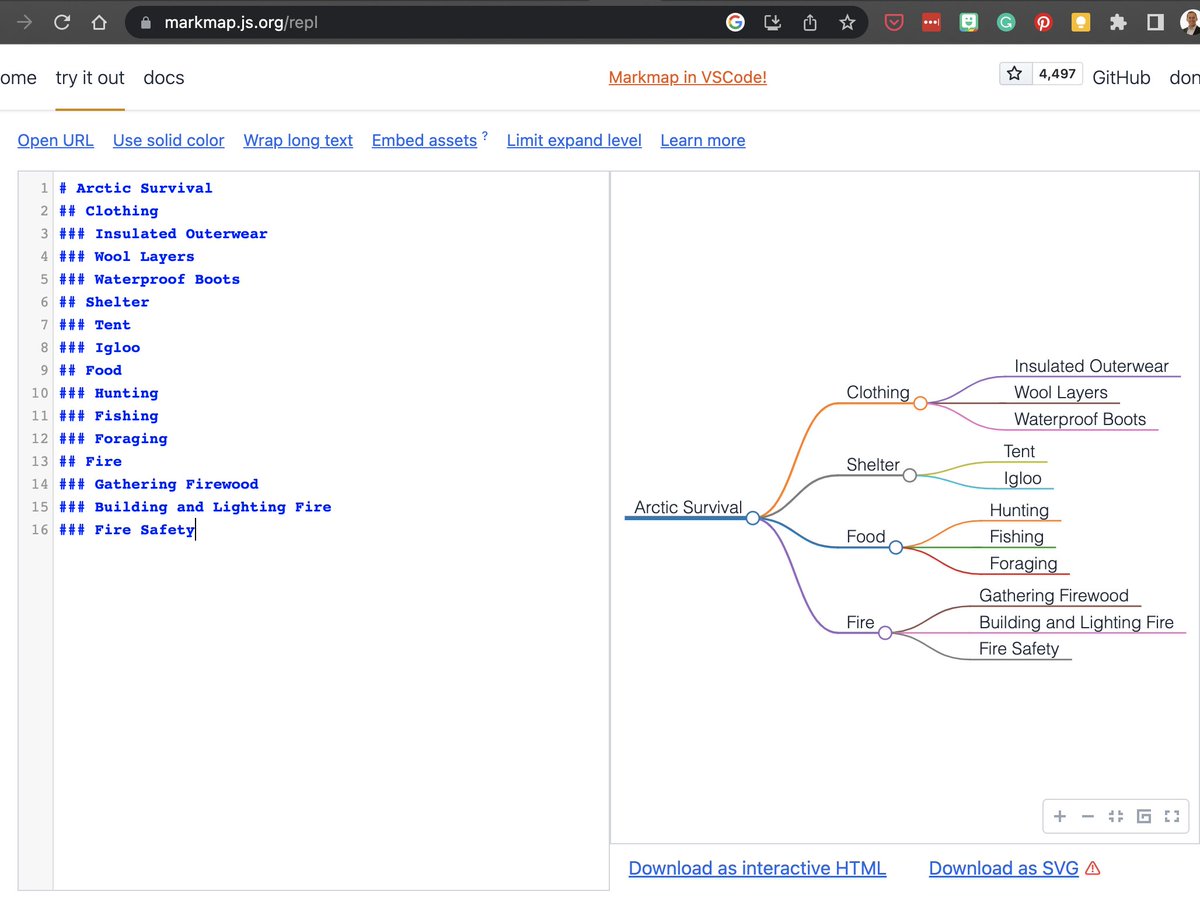1200x905 pixels.
Task: Open the try it out tab
Action: [90, 77]
